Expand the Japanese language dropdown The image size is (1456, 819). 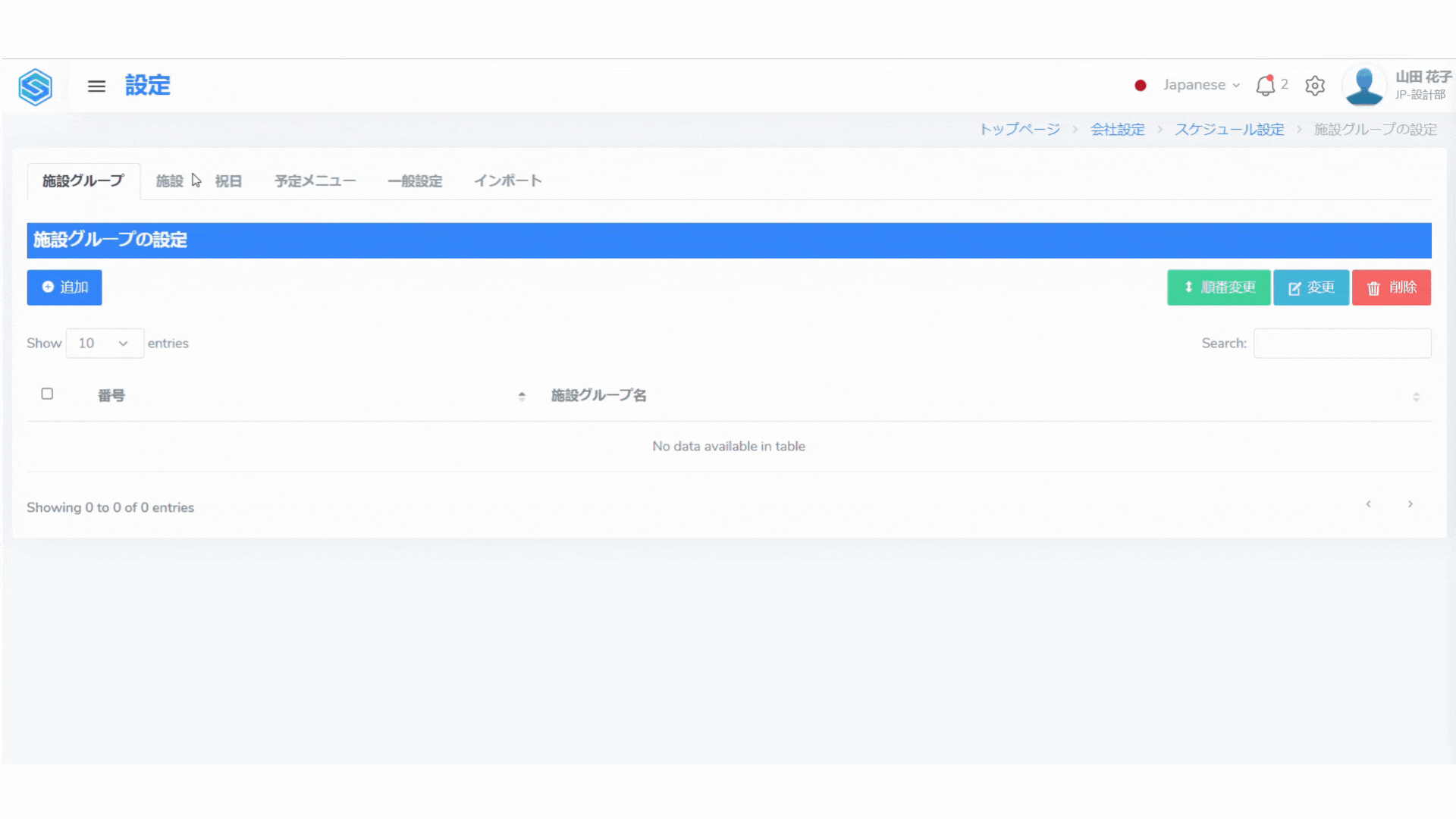click(1200, 85)
